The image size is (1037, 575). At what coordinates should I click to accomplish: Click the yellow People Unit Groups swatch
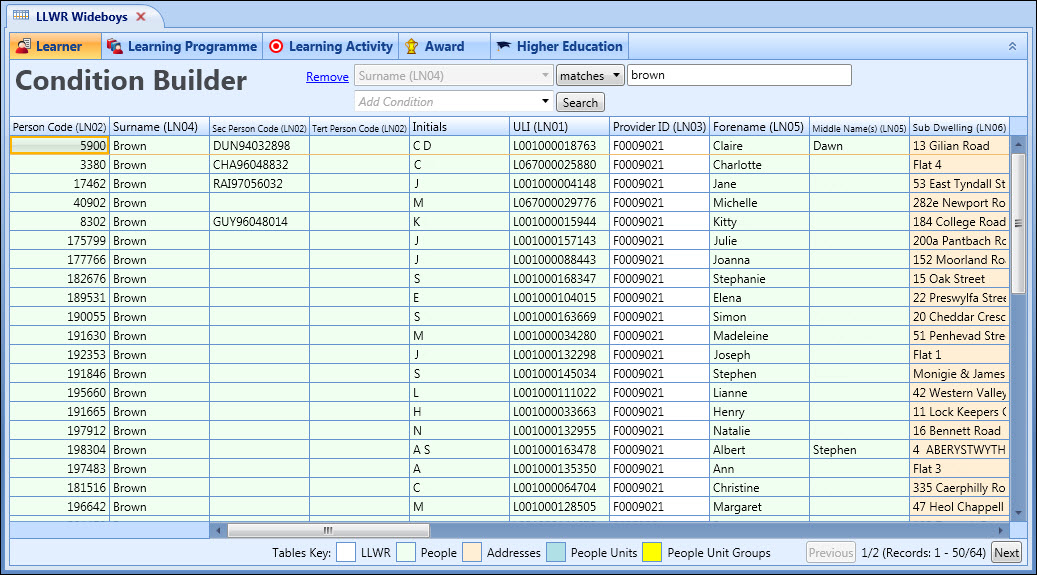(652, 553)
